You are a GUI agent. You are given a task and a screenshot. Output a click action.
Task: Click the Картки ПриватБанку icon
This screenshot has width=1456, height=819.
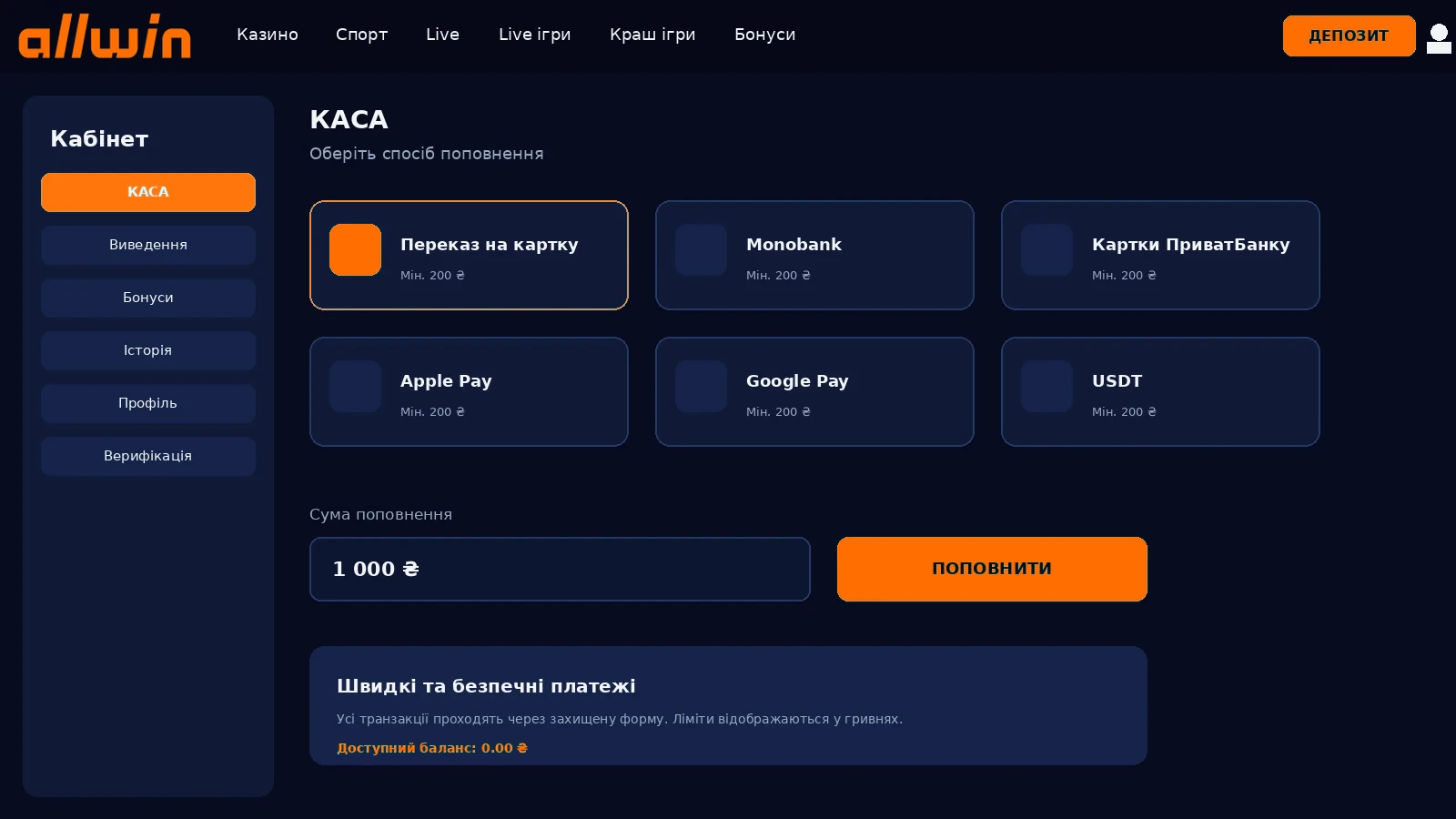coord(1046,249)
